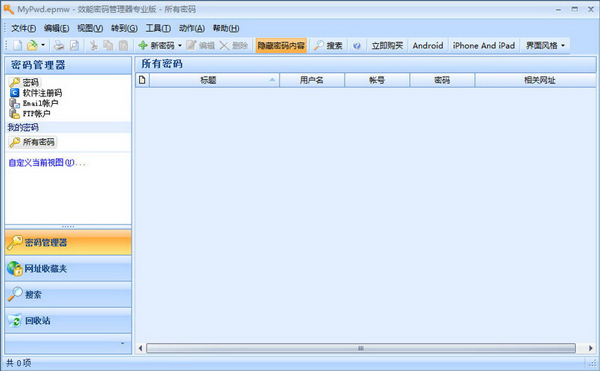Screen dimensions: 600x371
Task: Click the Print preview icon
Action: point(75,46)
